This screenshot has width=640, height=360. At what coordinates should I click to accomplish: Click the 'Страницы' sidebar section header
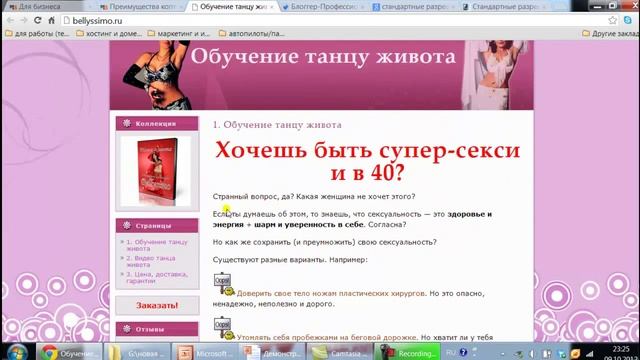tap(157, 225)
